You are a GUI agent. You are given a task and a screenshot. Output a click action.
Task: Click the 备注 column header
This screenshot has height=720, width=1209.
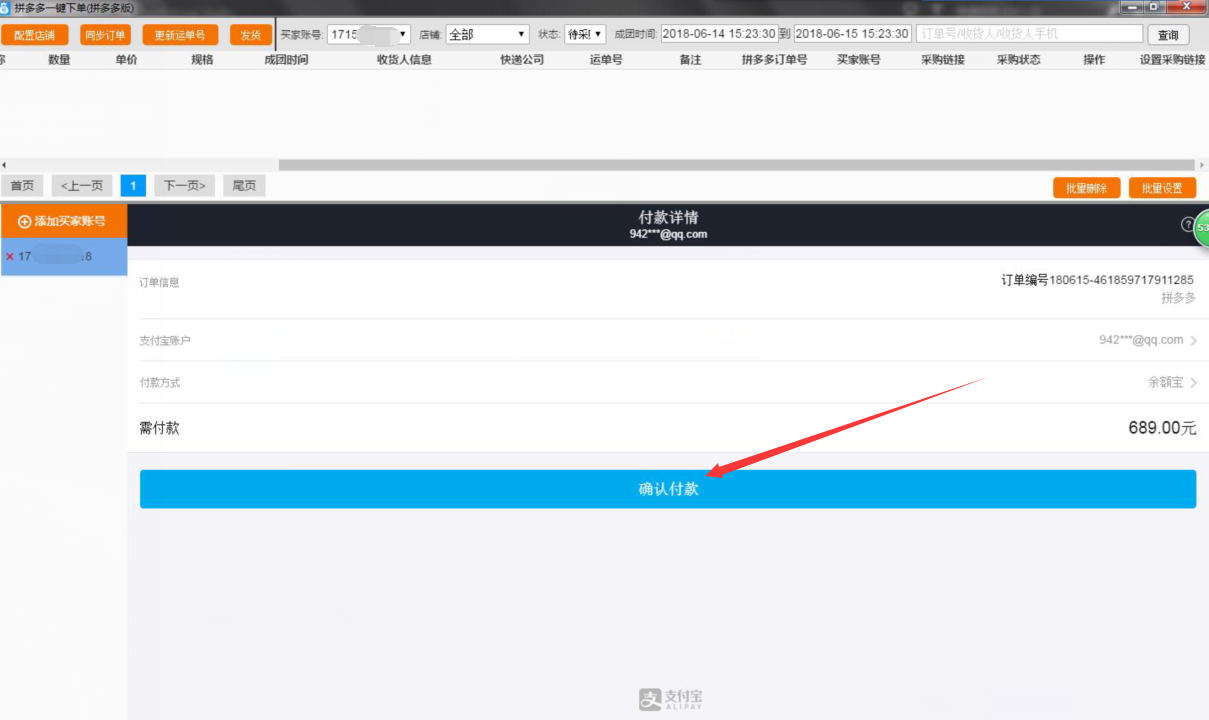[x=690, y=60]
